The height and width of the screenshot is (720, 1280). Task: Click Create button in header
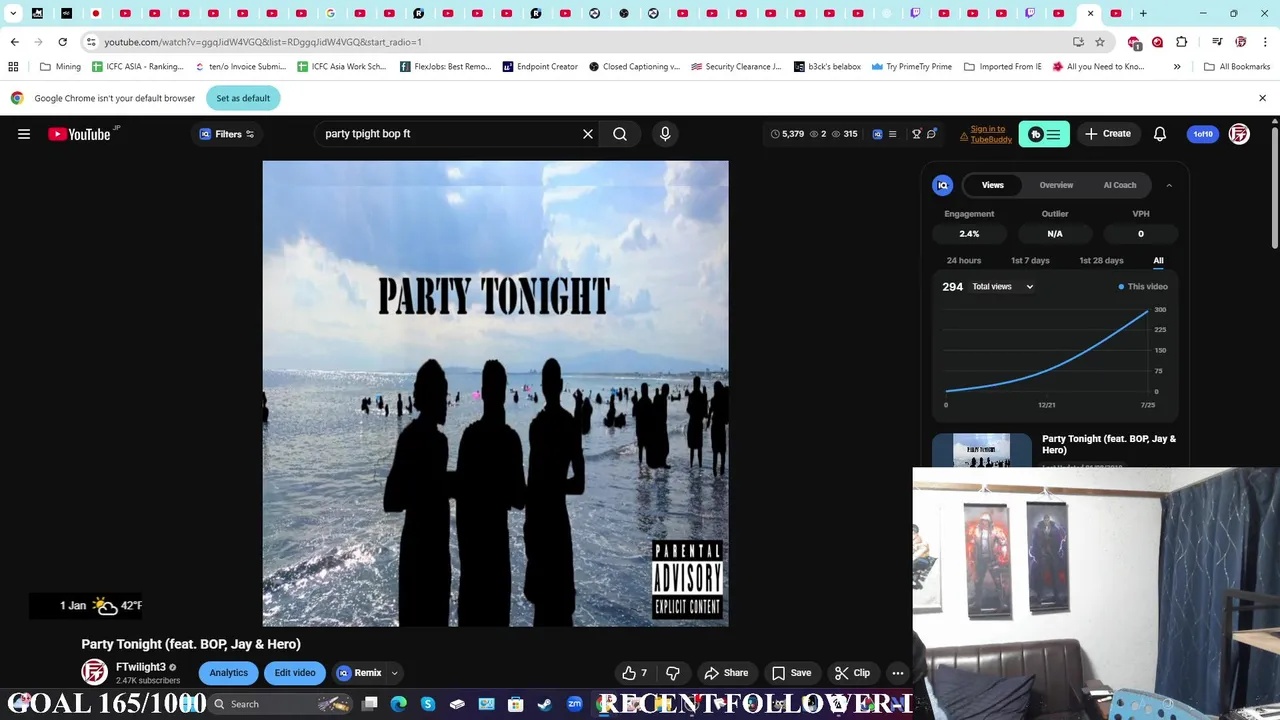point(1108,134)
